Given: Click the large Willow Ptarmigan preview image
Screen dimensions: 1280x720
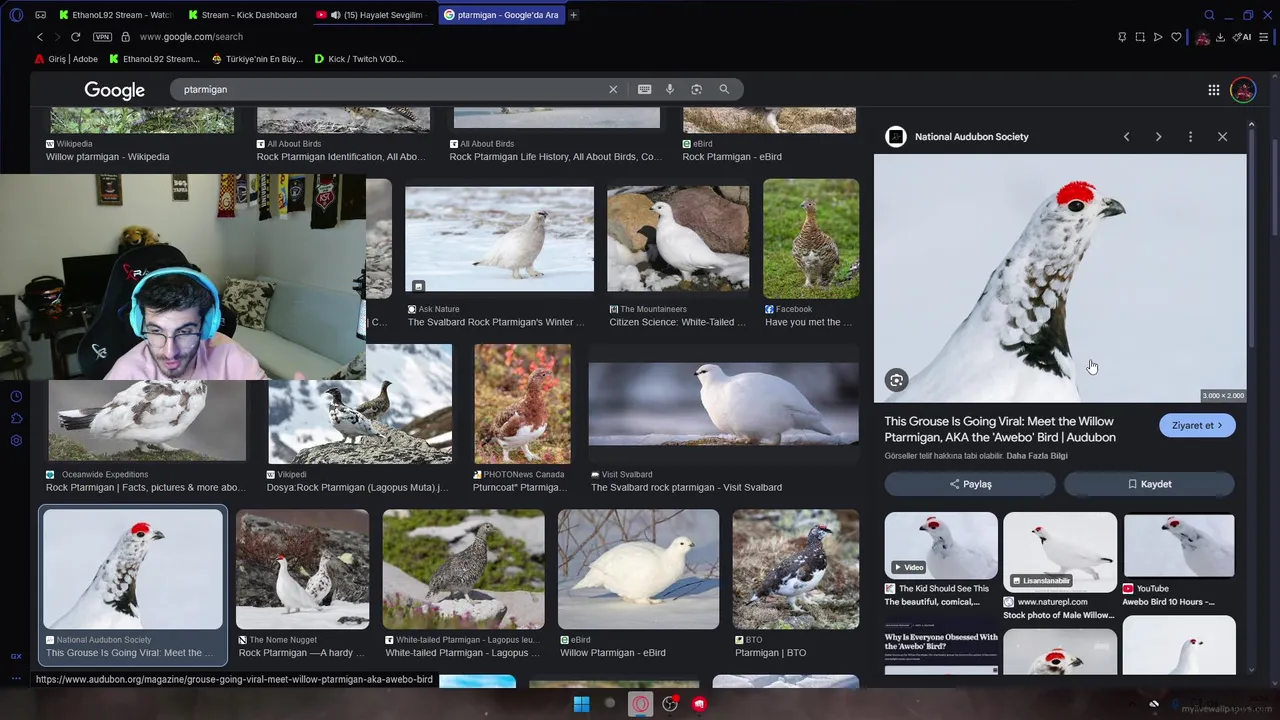Looking at the screenshot, I should tap(1060, 278).
